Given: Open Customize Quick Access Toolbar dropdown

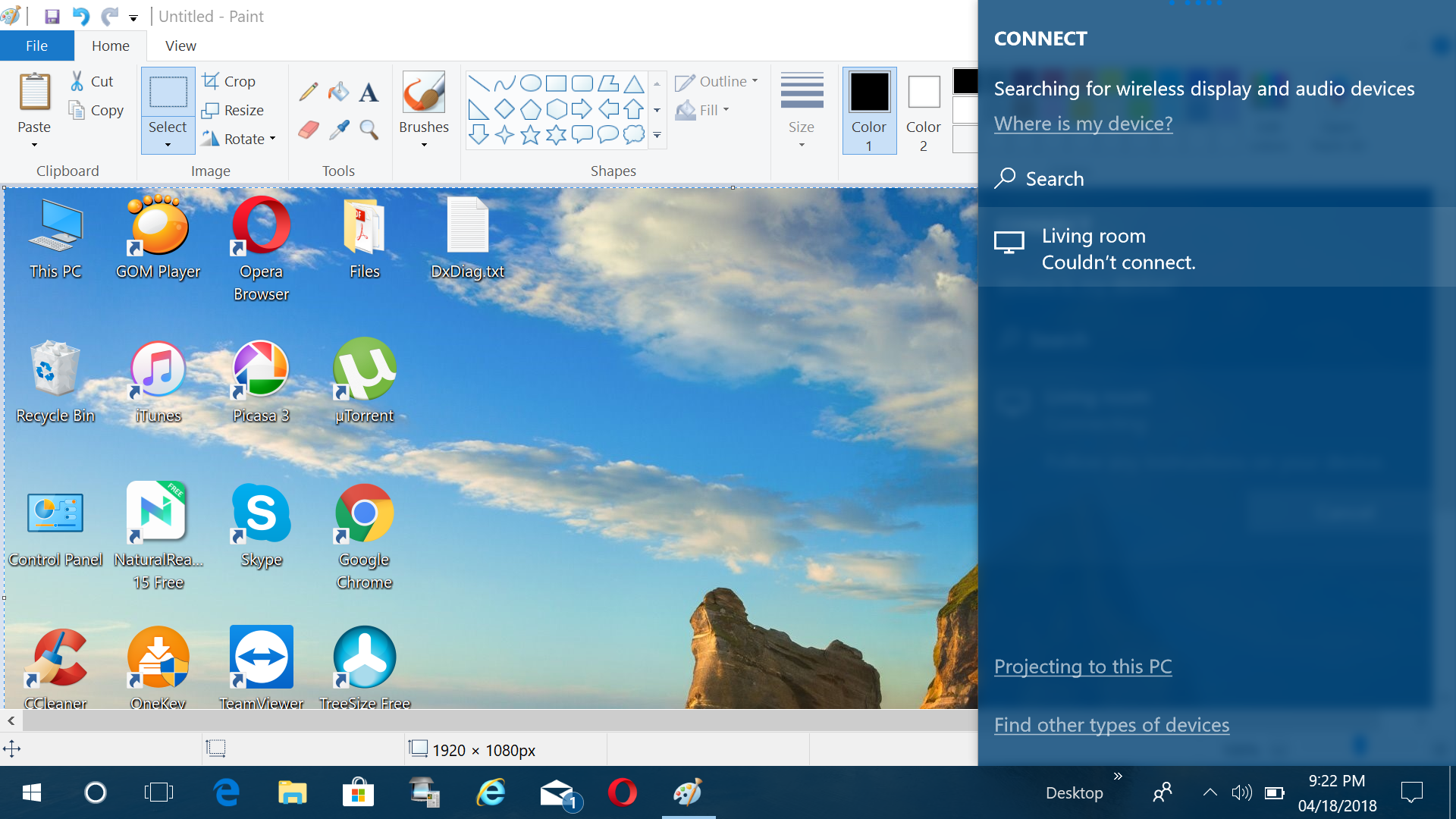Looking at the screenshot, I should [x=133, y=17].
